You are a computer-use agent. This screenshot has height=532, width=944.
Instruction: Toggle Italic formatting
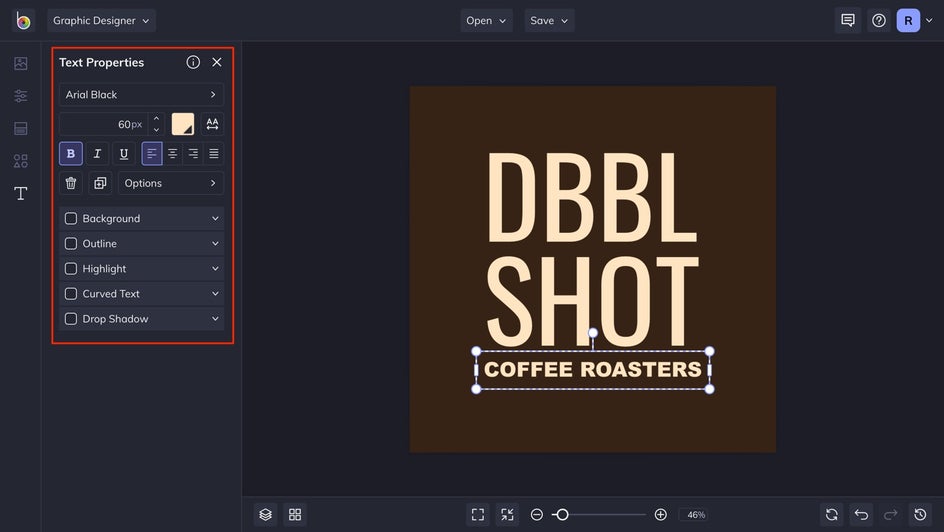[97, 153]
